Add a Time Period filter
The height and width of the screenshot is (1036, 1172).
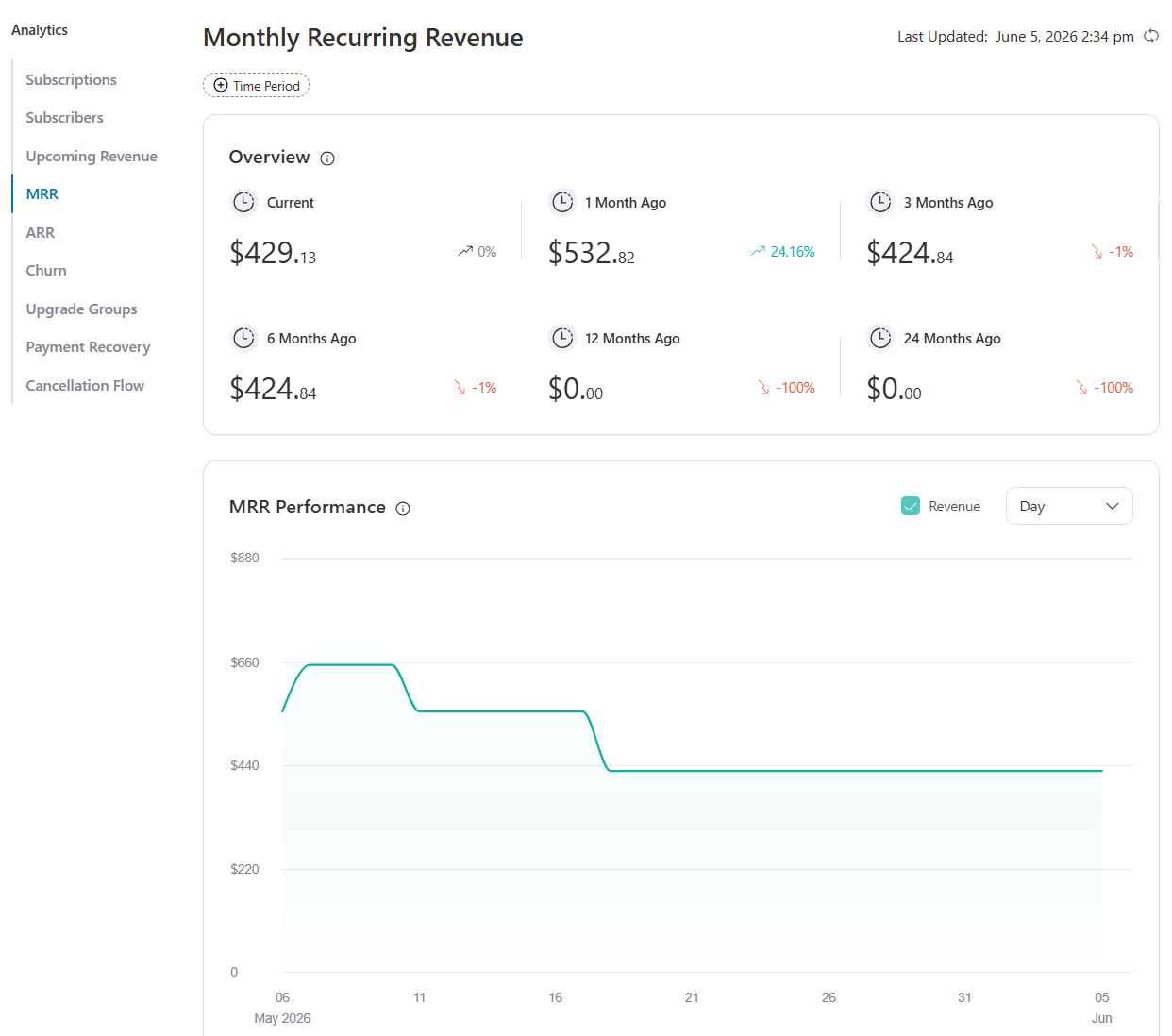point(257,85)
